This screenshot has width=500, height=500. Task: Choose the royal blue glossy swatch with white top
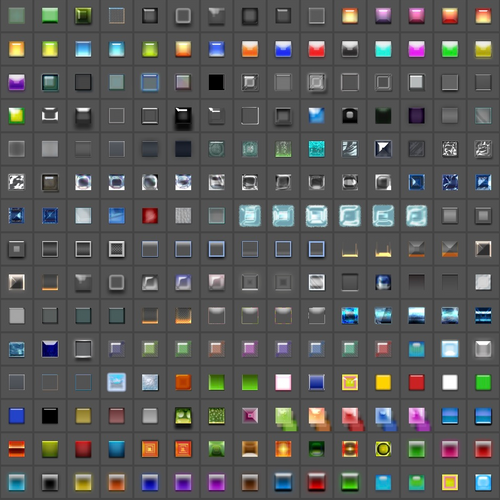[x=283, y=49]
